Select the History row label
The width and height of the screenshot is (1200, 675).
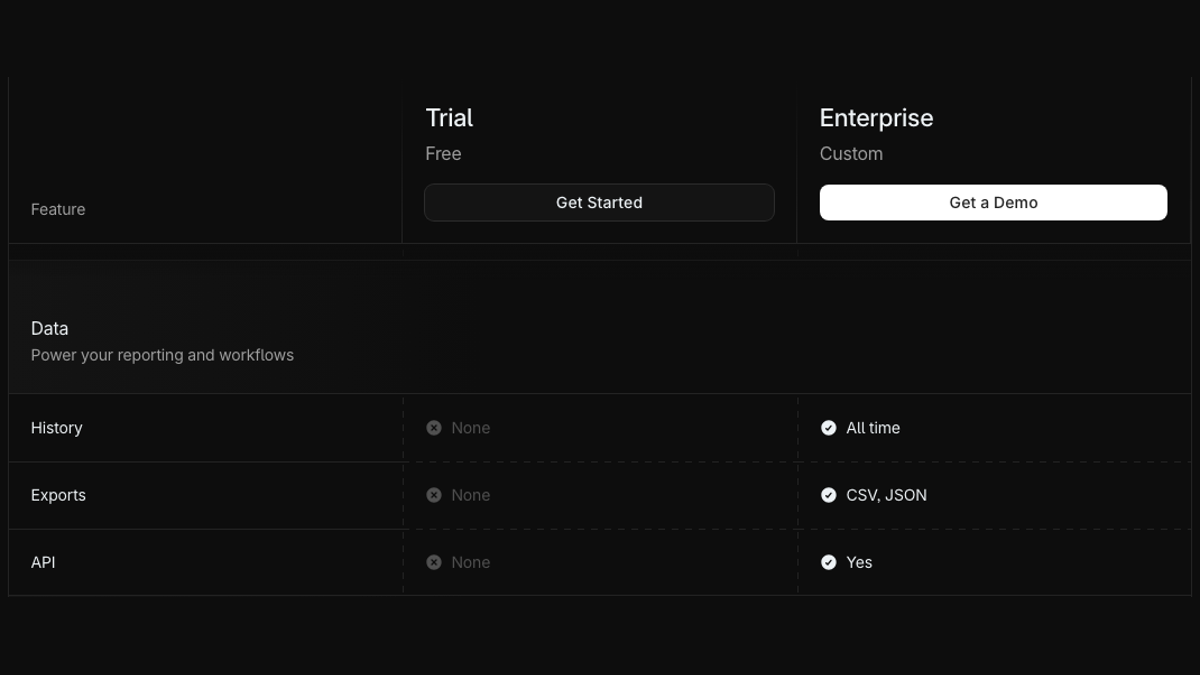click(x=56, y=428)
